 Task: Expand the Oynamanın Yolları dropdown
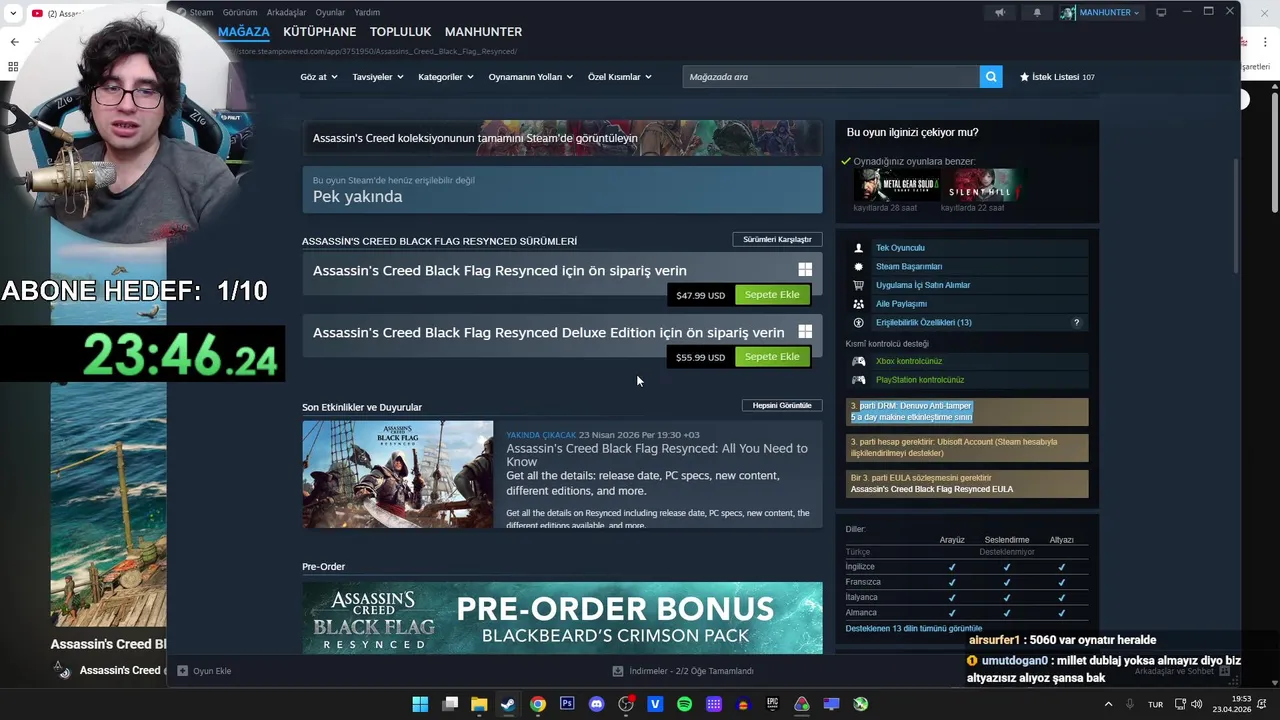[x=531, y=77]
